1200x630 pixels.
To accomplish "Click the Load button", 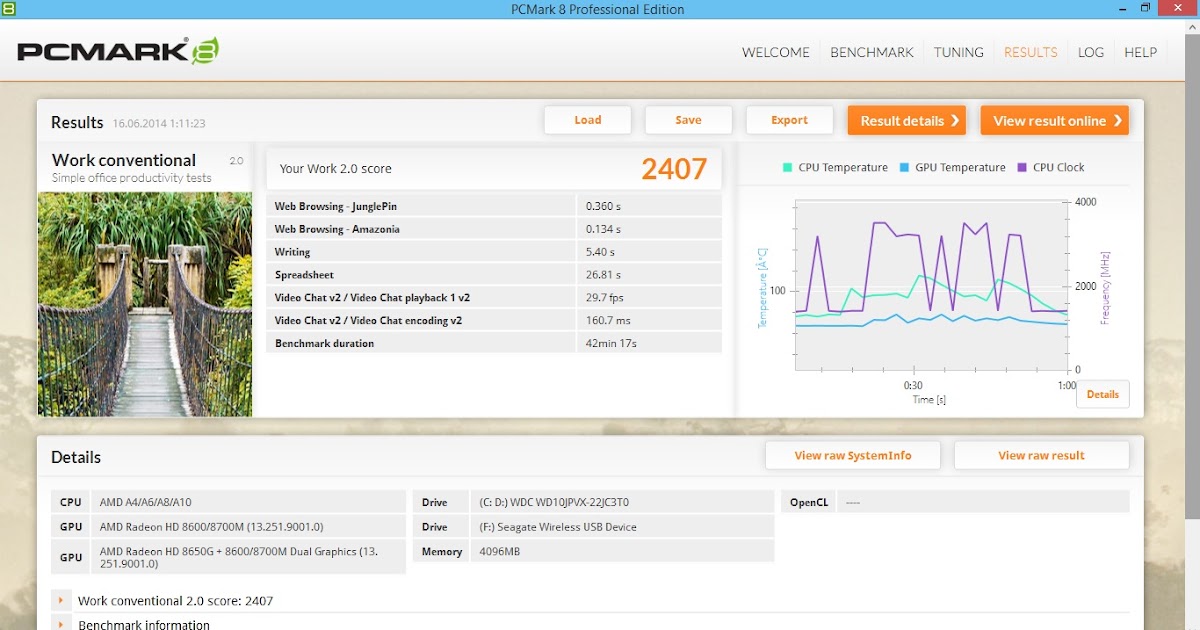I will (x=588, y=120).
